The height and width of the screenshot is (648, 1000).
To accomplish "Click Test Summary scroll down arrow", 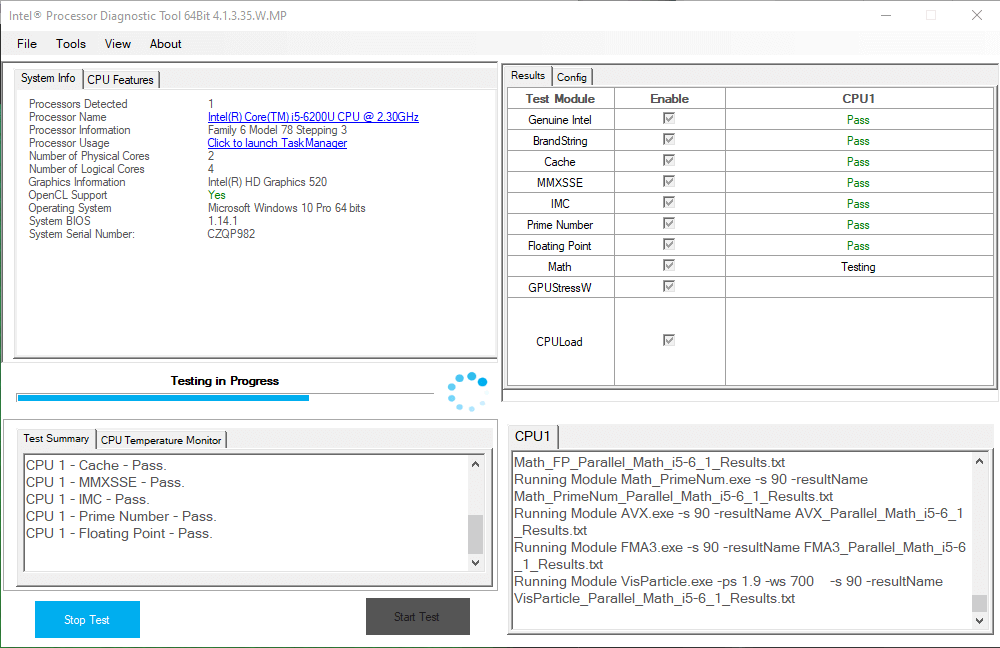I will pyautogui.click(x=475, y=563).
